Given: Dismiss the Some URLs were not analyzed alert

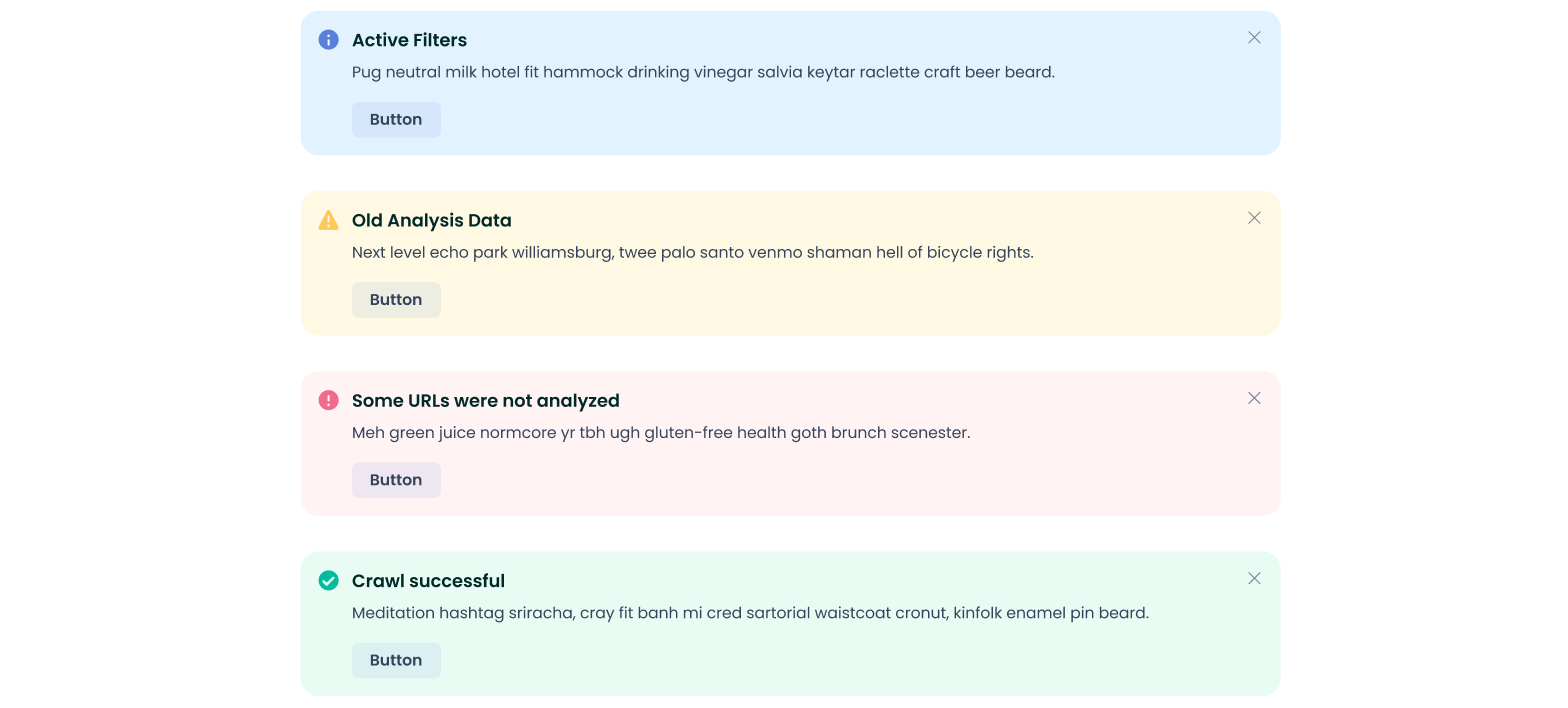Looking at the screenshot, I should point(1254,398).
